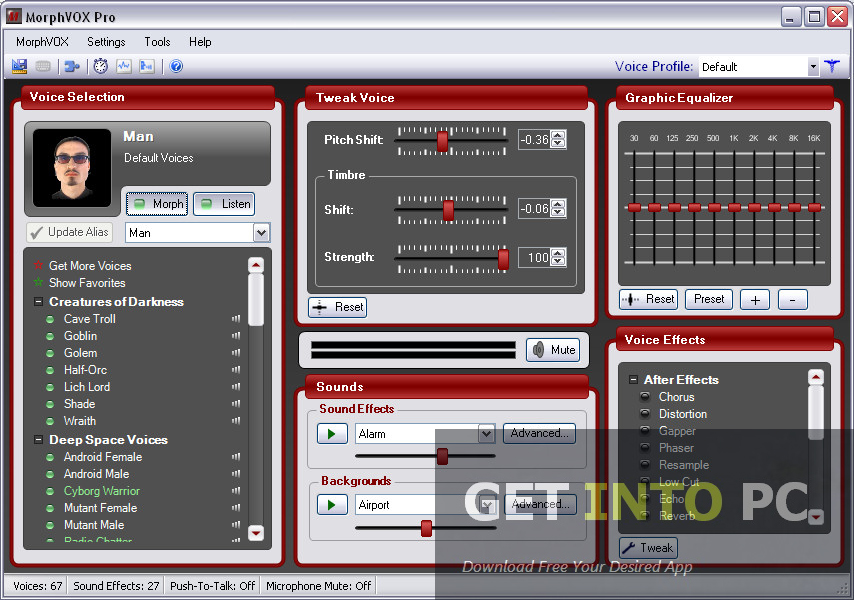
Task: Open Advanced options for Sound Effects
Action: (539, 433)
